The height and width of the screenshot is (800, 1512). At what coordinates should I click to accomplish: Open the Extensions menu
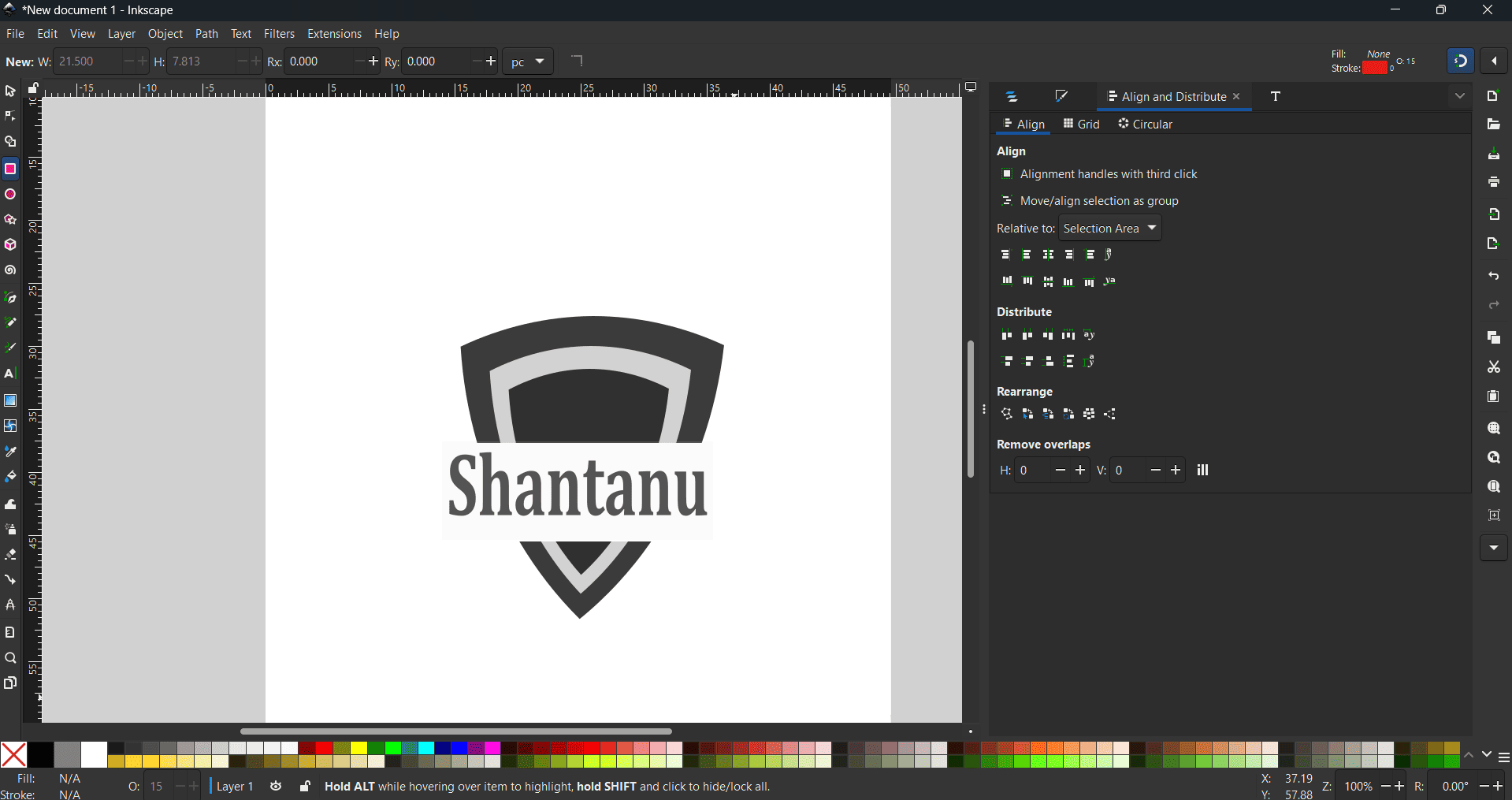pos(334,34)
